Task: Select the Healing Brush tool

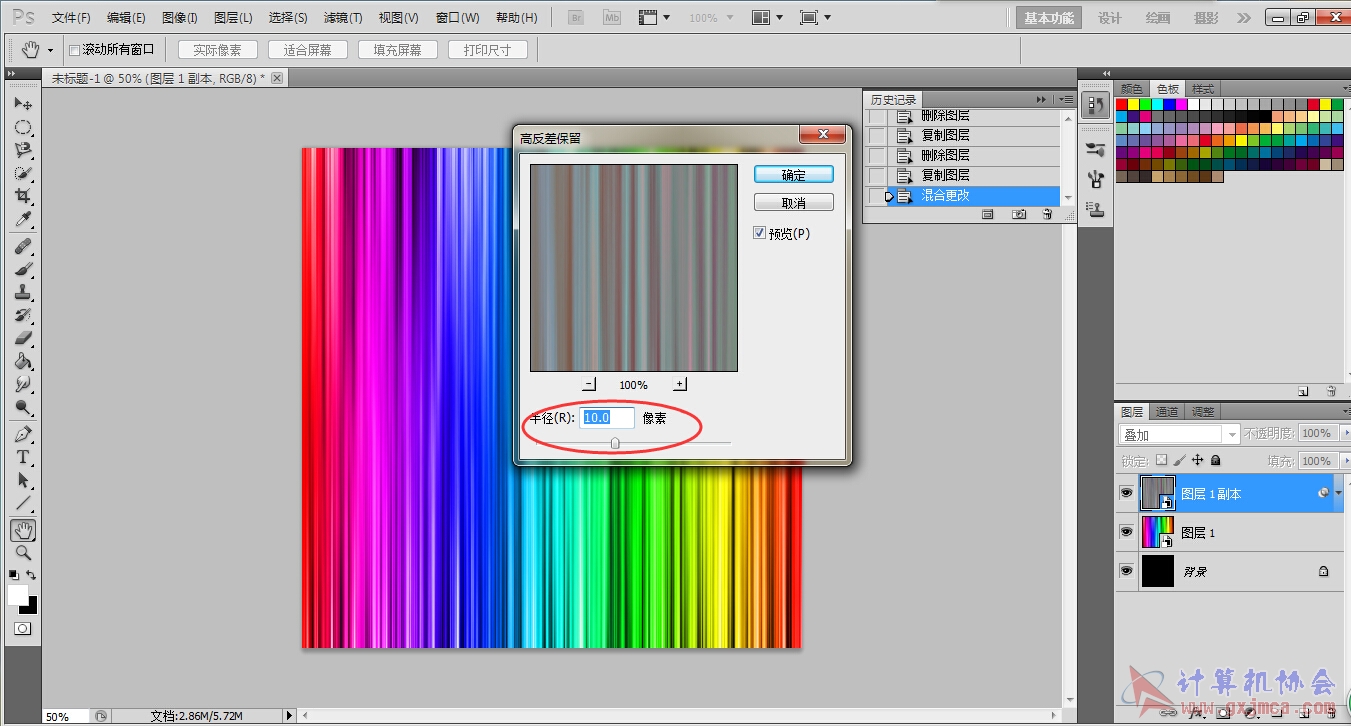Action: click(23, 246)
